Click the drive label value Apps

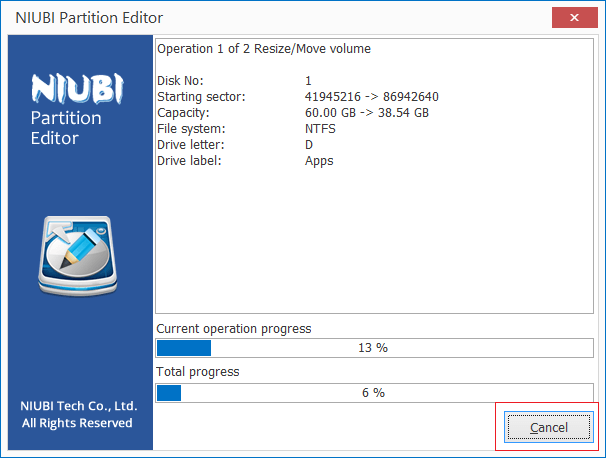point(319,161)
